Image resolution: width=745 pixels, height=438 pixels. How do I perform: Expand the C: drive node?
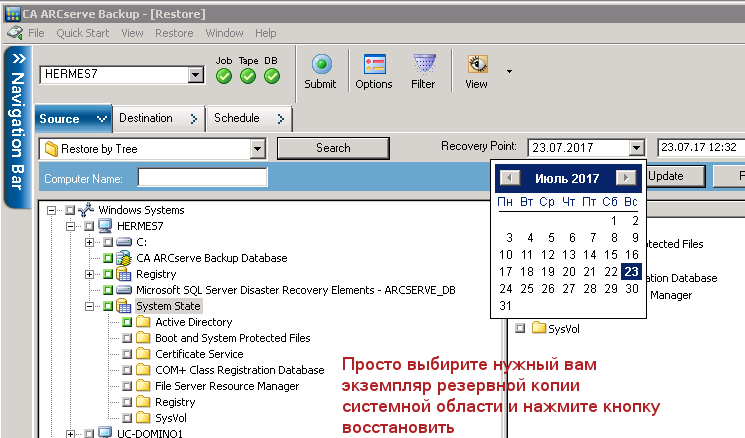point(89,242)
